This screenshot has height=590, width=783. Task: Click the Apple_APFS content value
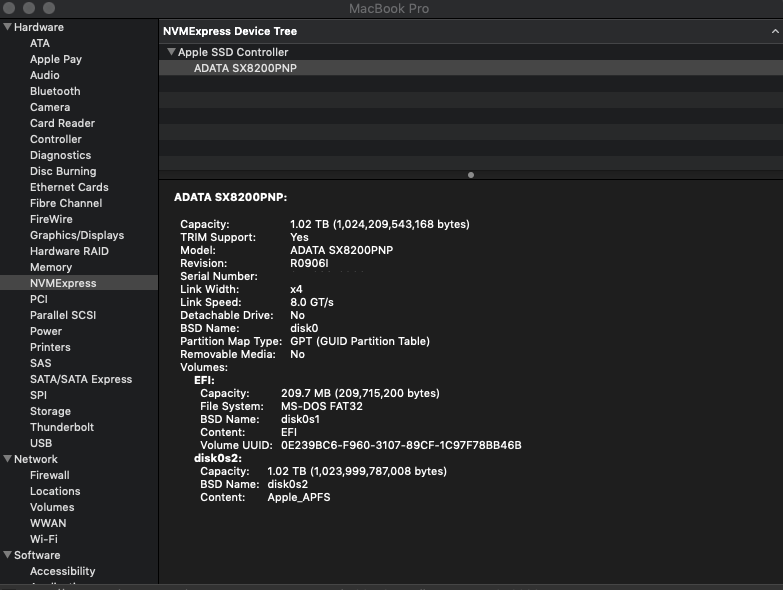click(299, 497)
